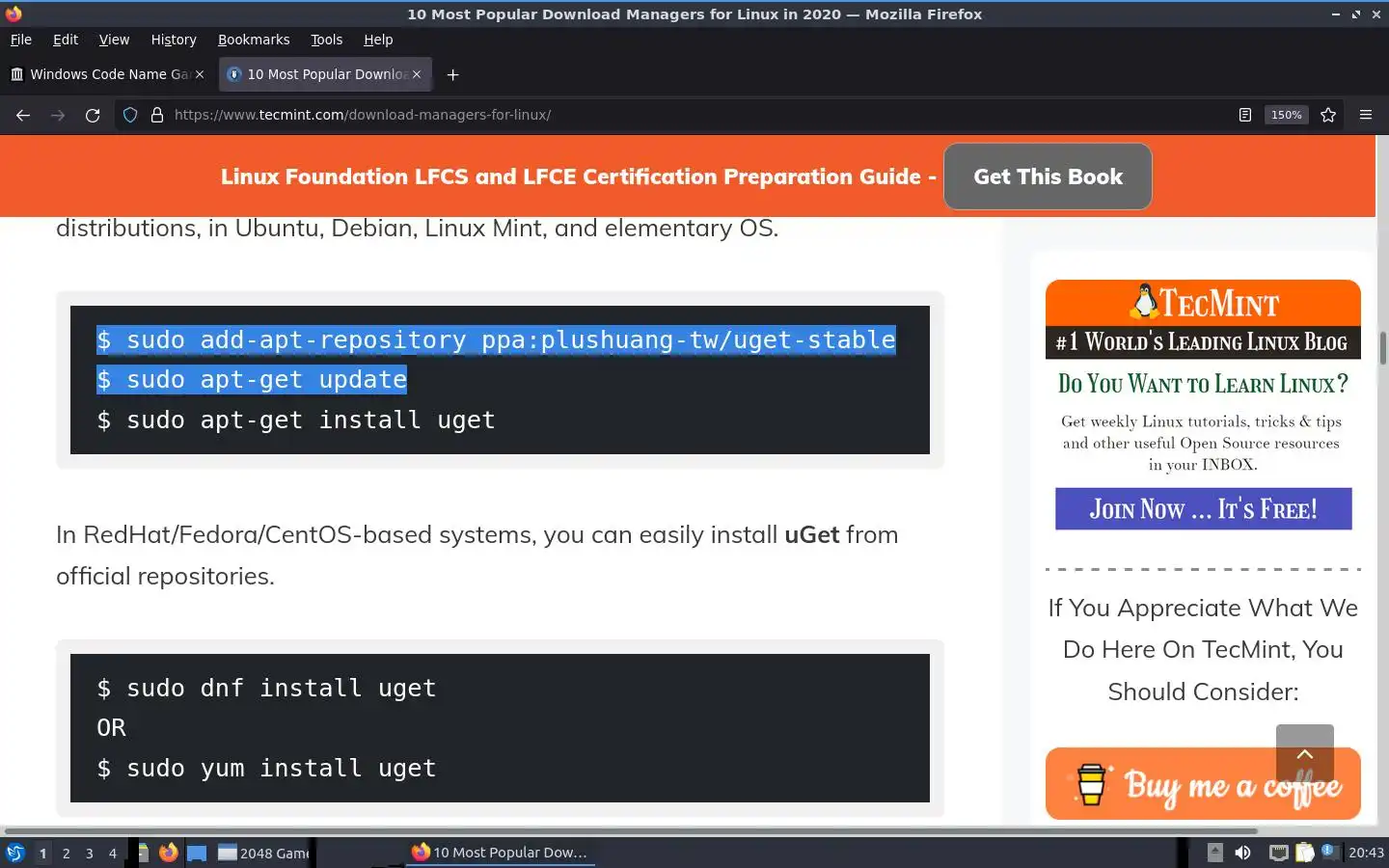Go back to the previous page
1389x868 pixels.
(x=23, y=115)
